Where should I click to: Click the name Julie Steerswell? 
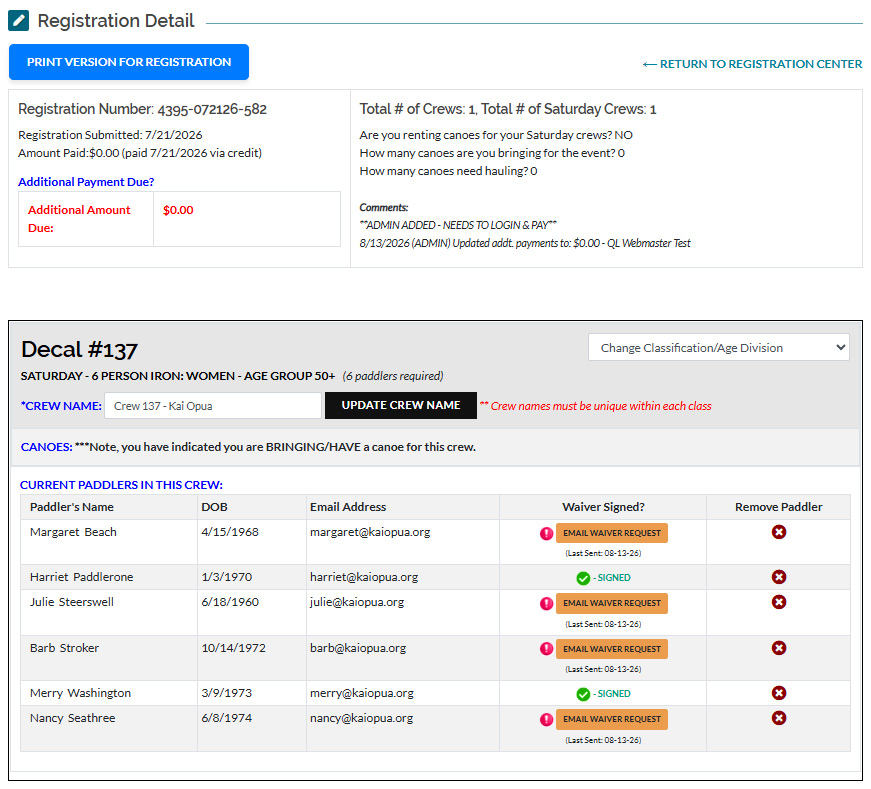(x=72, y=602)
